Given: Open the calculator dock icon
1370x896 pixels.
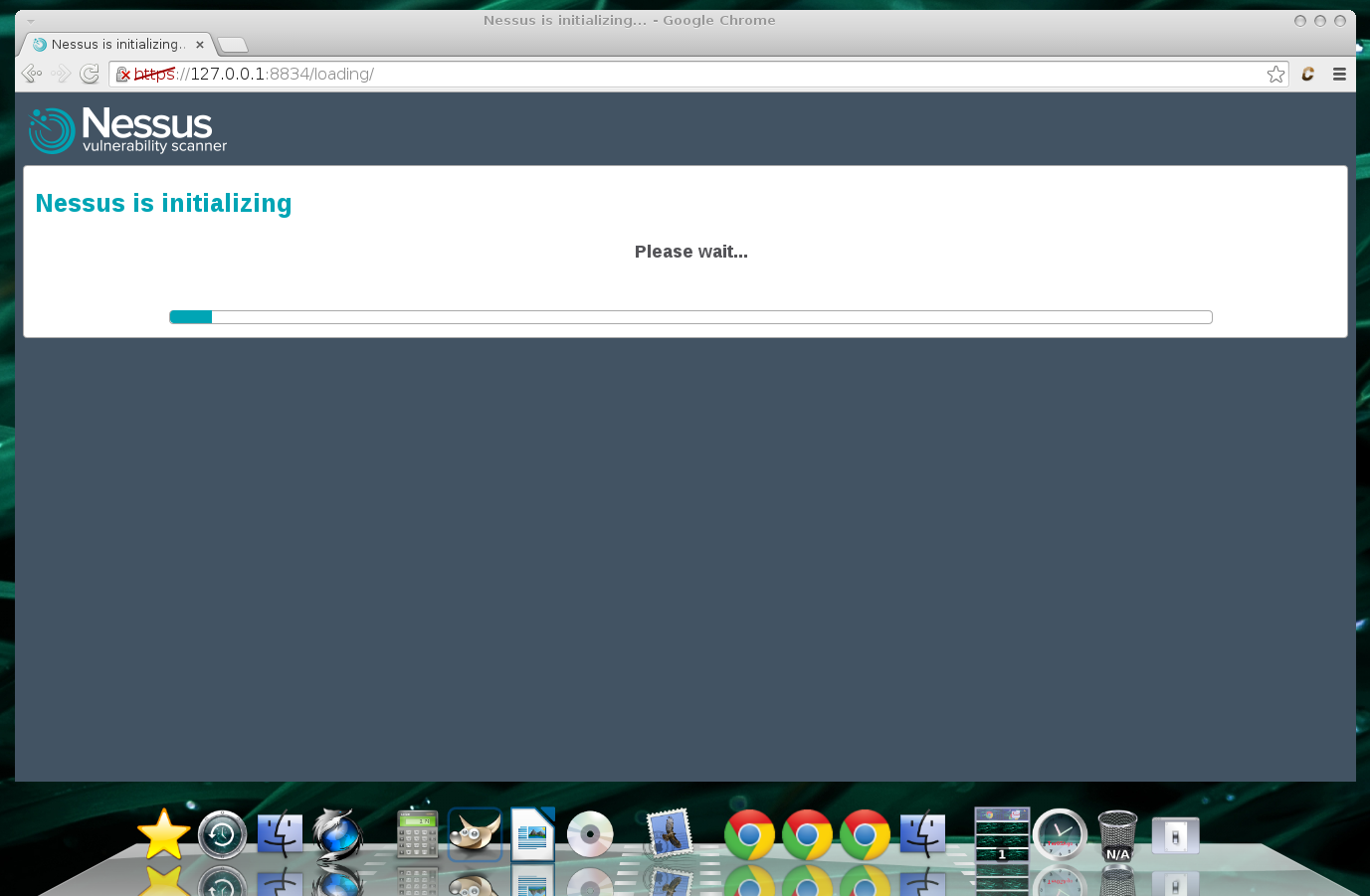Looking at the screenshot, I should tap(417, 834).
